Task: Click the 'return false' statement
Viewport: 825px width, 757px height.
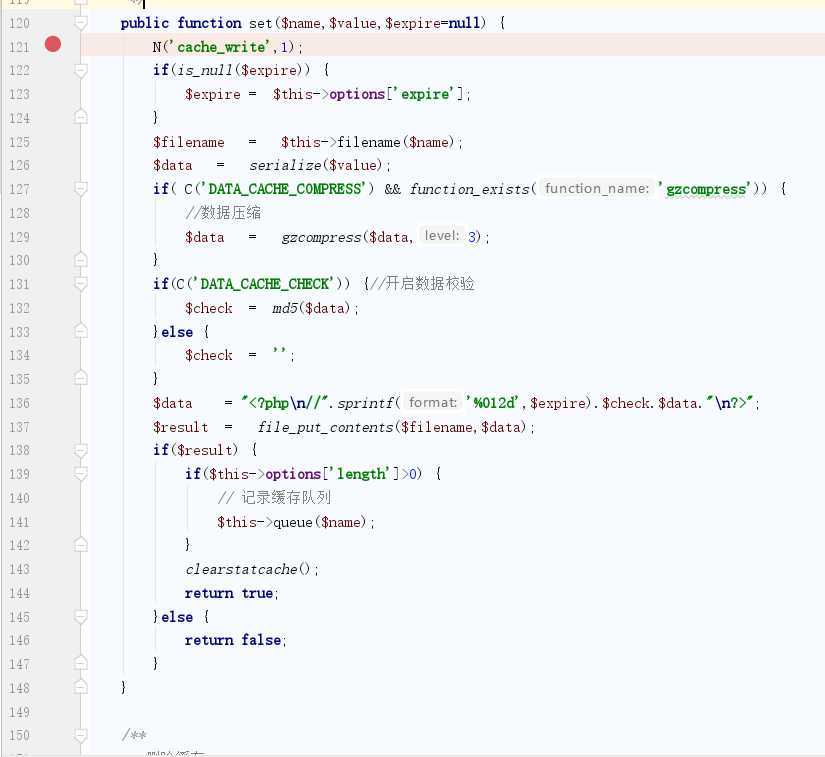Action: [235, 640]
